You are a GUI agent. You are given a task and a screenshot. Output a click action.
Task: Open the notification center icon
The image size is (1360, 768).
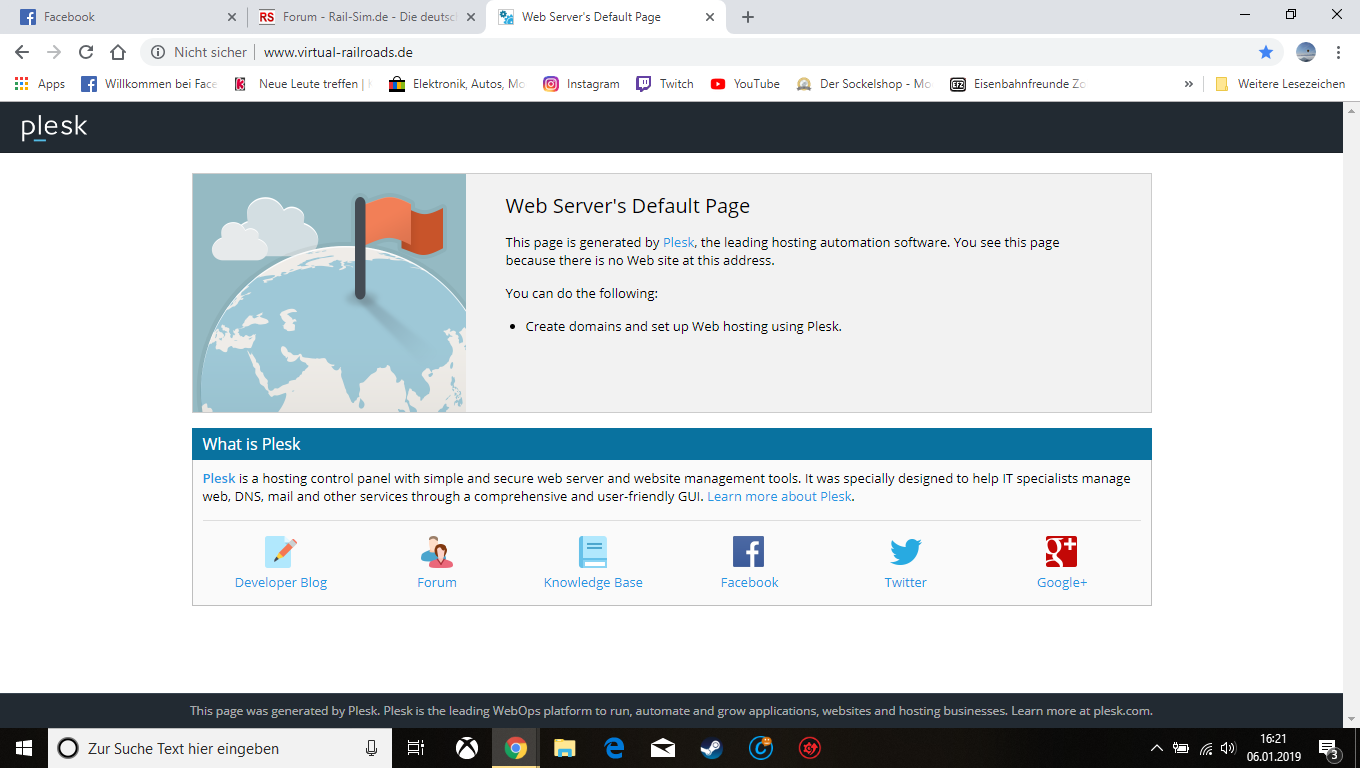pyautogui.click(x=1330, y=748)
